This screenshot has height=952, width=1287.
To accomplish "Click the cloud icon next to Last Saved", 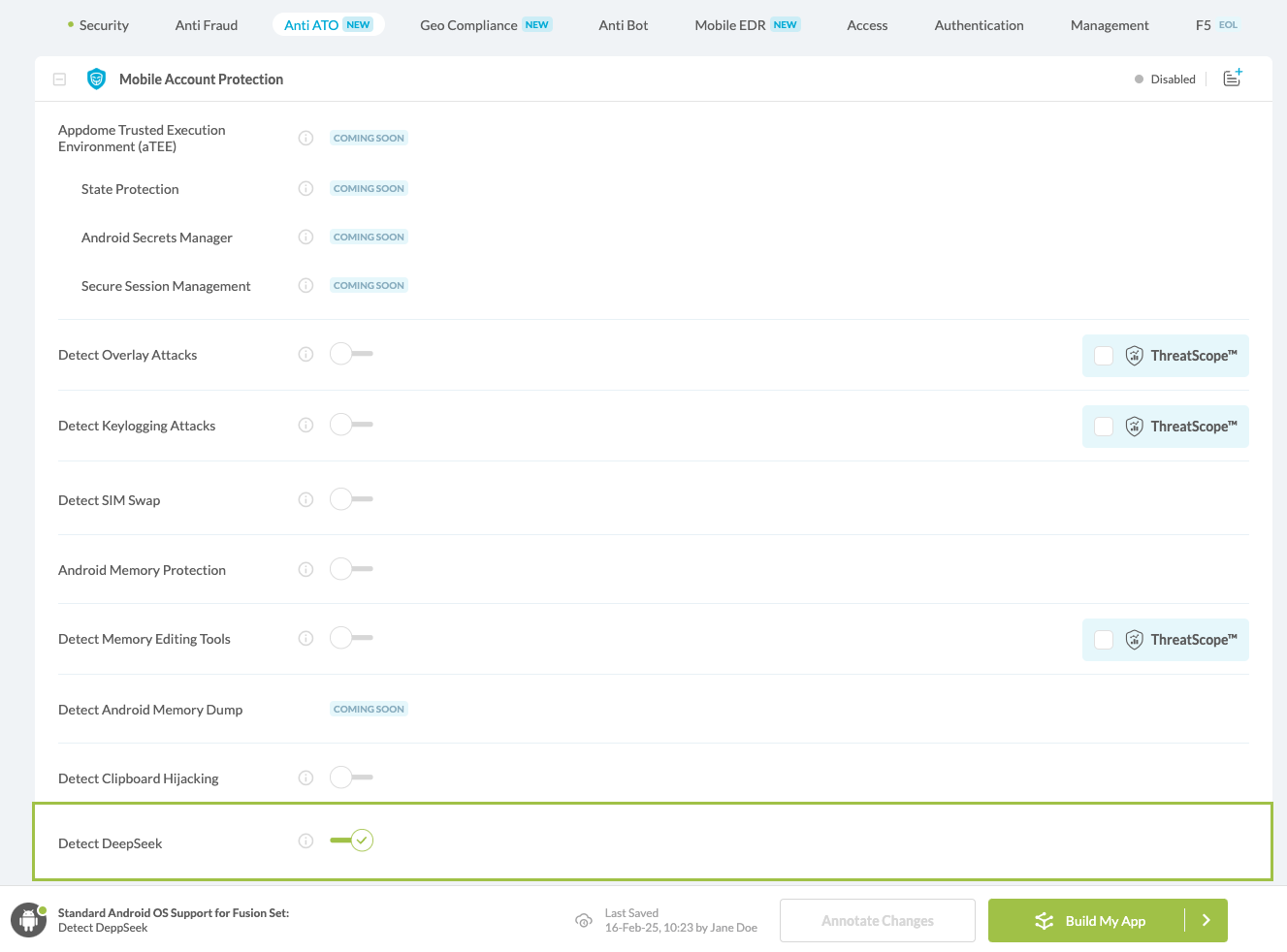I will (x=584, y=919).
